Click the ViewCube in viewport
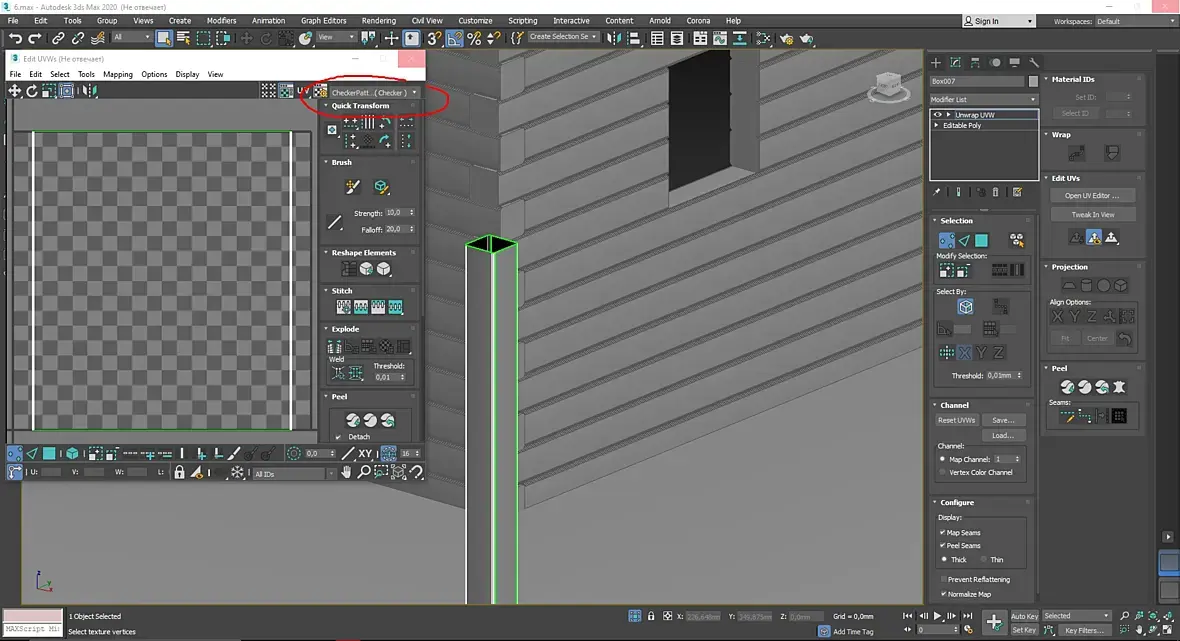Viewport: 1180px width, 641px height. coord(889,87)
